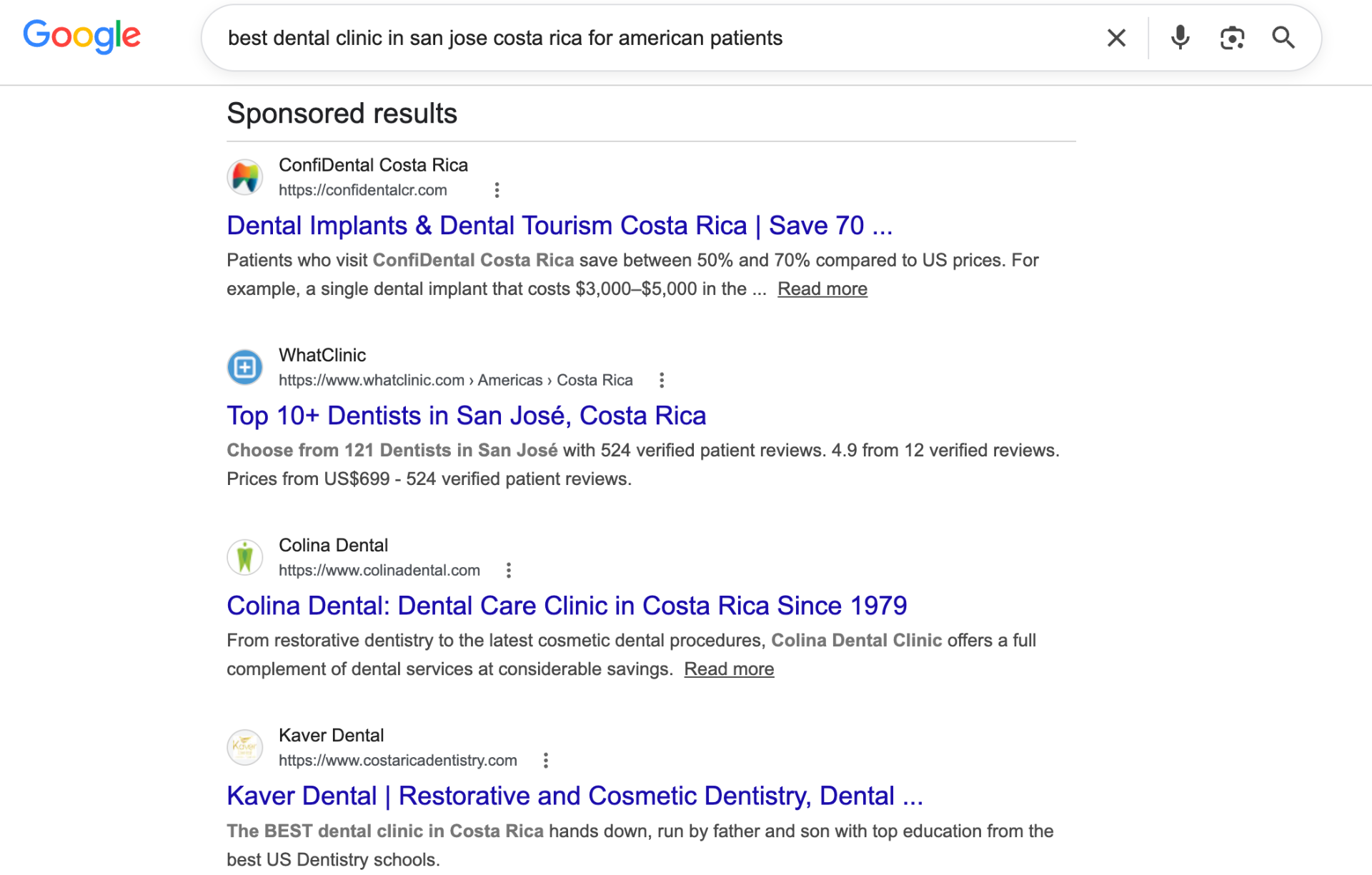The image size is (1372, 875).
Task: Click the magnifying glass search button
Action: 1283,38
